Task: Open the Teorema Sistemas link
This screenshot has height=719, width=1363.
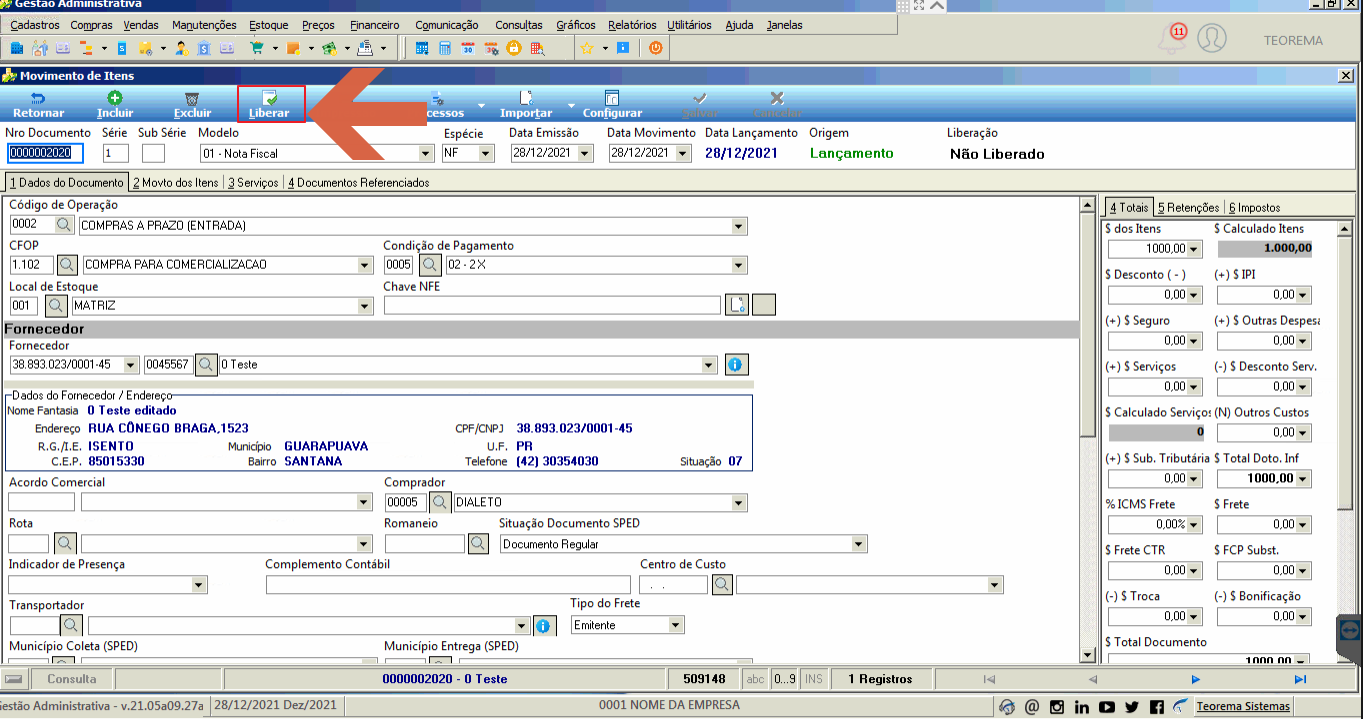Action: pos(1243,707)
